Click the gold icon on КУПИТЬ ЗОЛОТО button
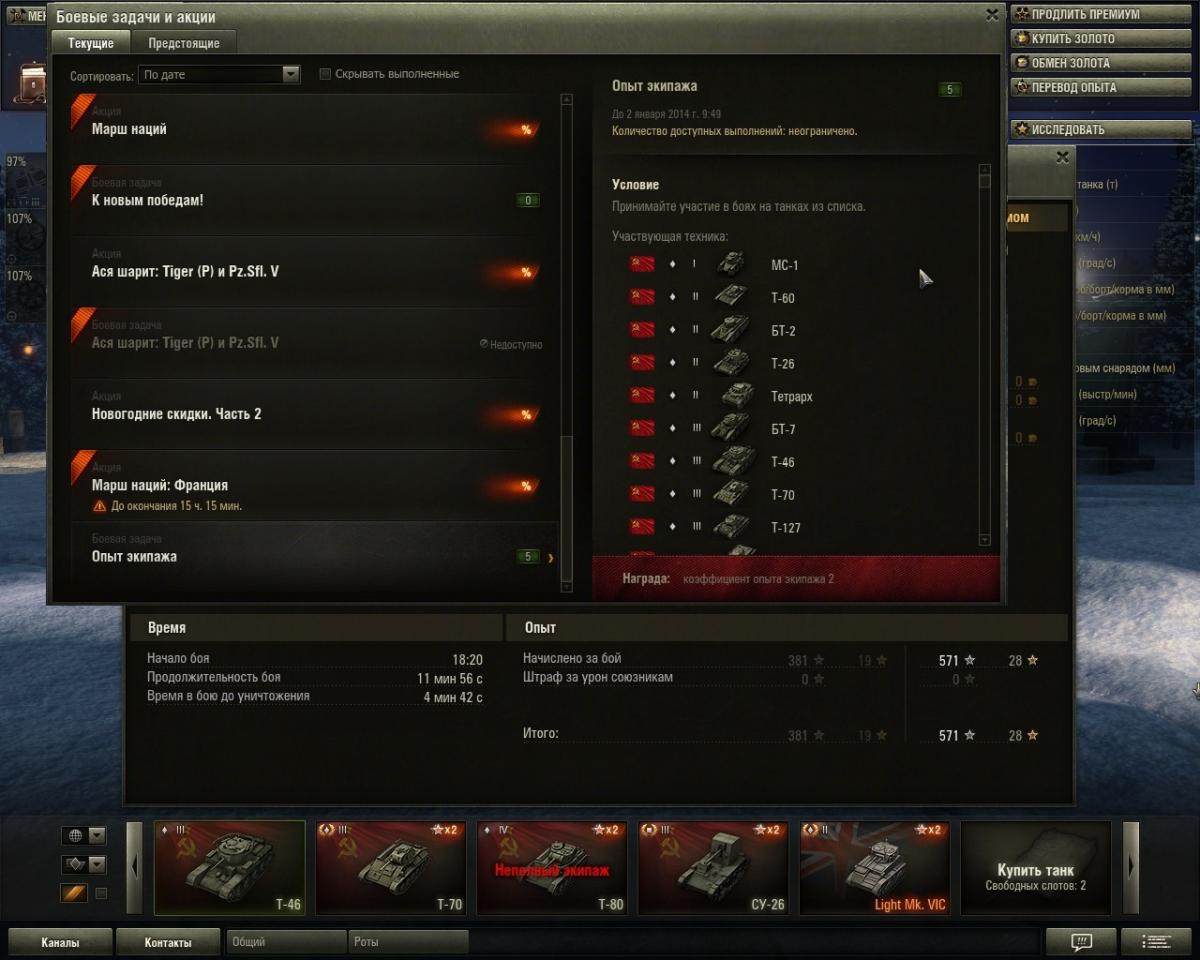Viewport: 1200px width, 960px height. (x=1022, y=39)
